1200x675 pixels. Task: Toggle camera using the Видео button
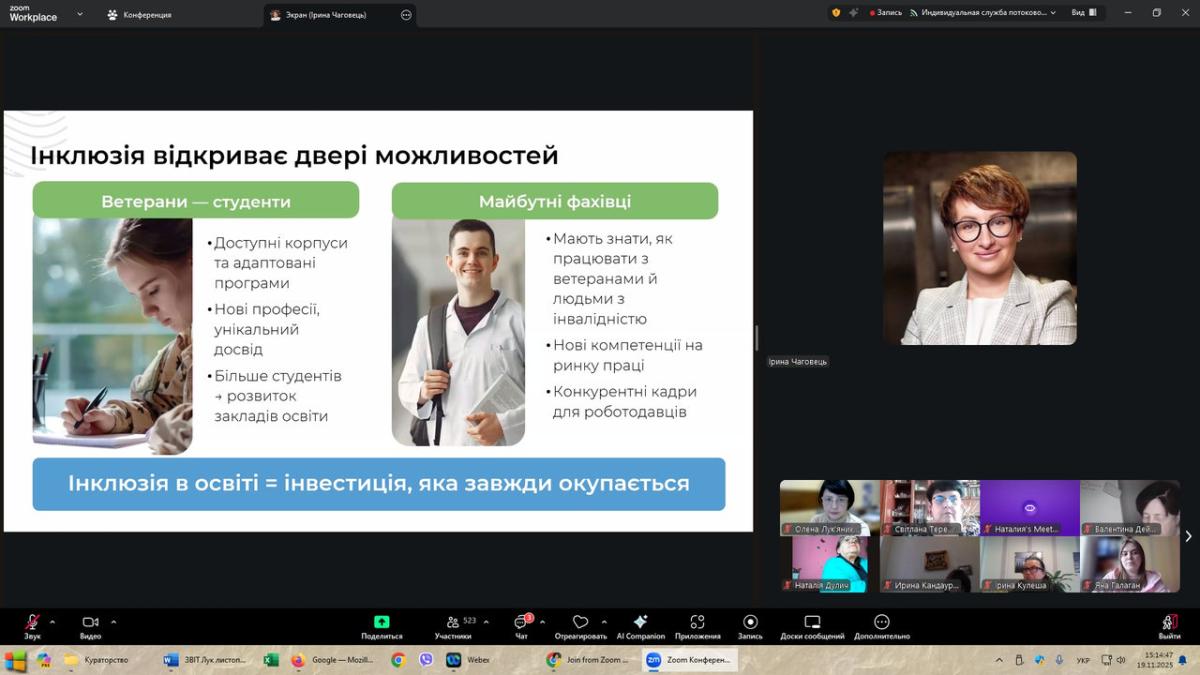(x=90, y=623)
